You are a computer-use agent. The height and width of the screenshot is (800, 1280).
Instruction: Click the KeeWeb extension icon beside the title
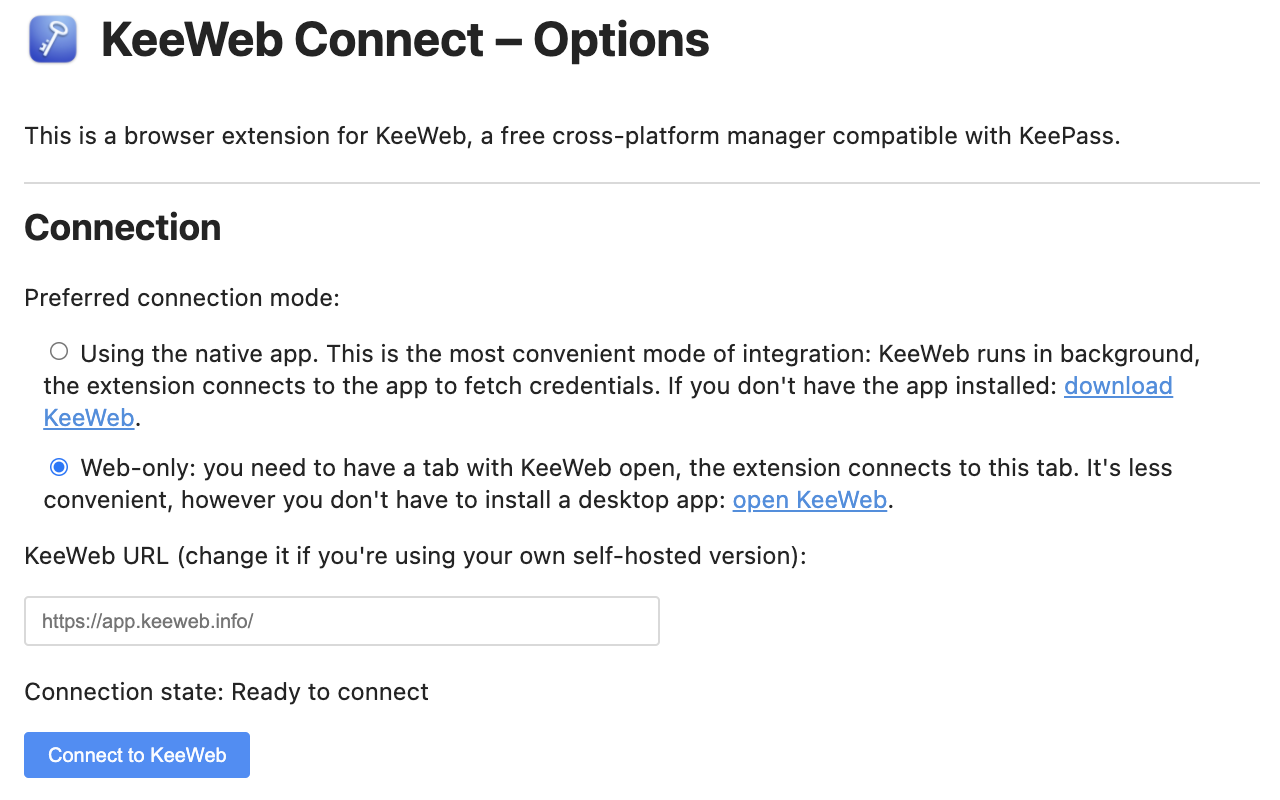click(x=52, y=40)
